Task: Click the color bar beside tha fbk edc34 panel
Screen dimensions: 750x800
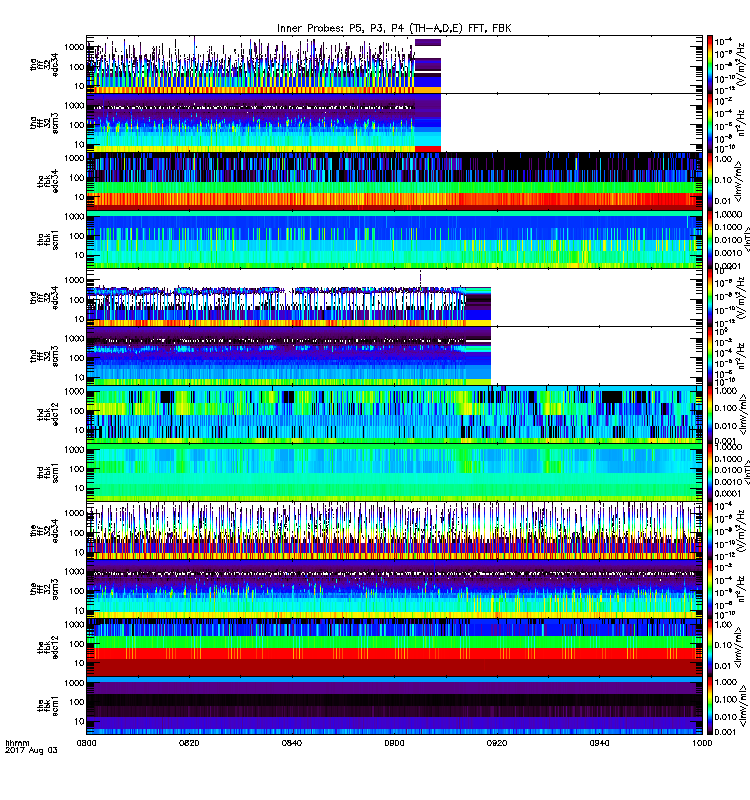Action: click(x=710, y=181)
